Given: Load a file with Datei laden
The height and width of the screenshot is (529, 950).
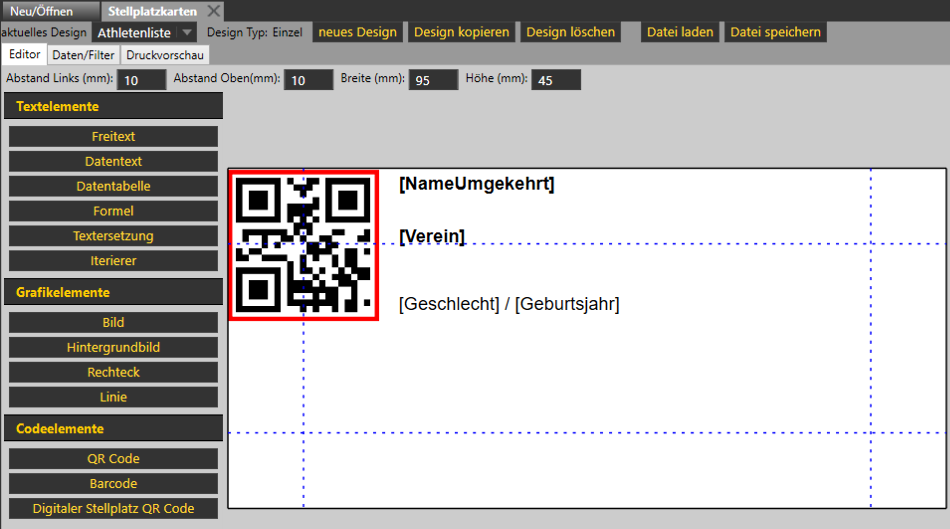Looking at the screenshot, I should pyautogui.click(x=680, y=32).
